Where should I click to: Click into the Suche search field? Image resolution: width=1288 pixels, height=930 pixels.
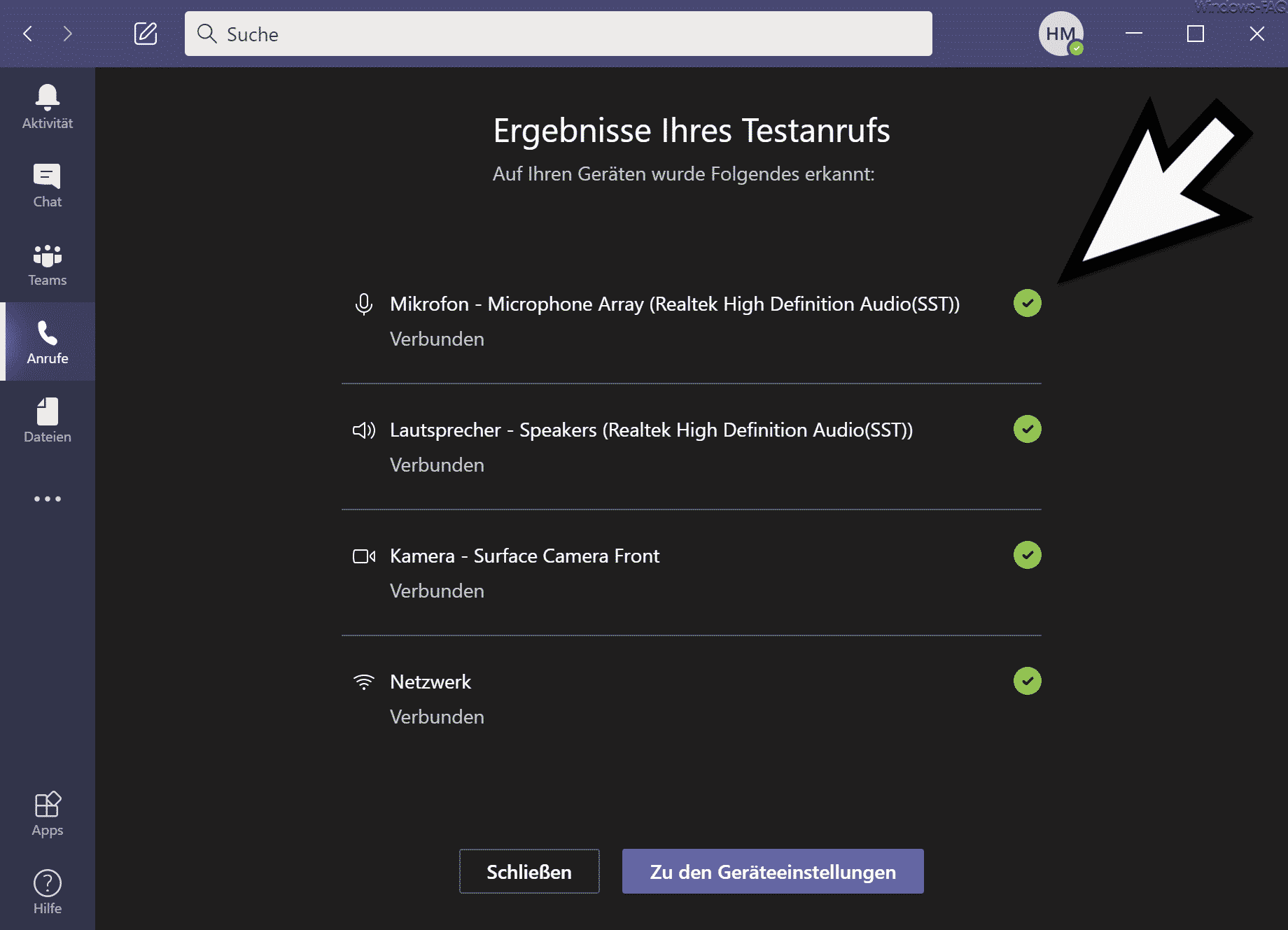[x=558, y=34]
